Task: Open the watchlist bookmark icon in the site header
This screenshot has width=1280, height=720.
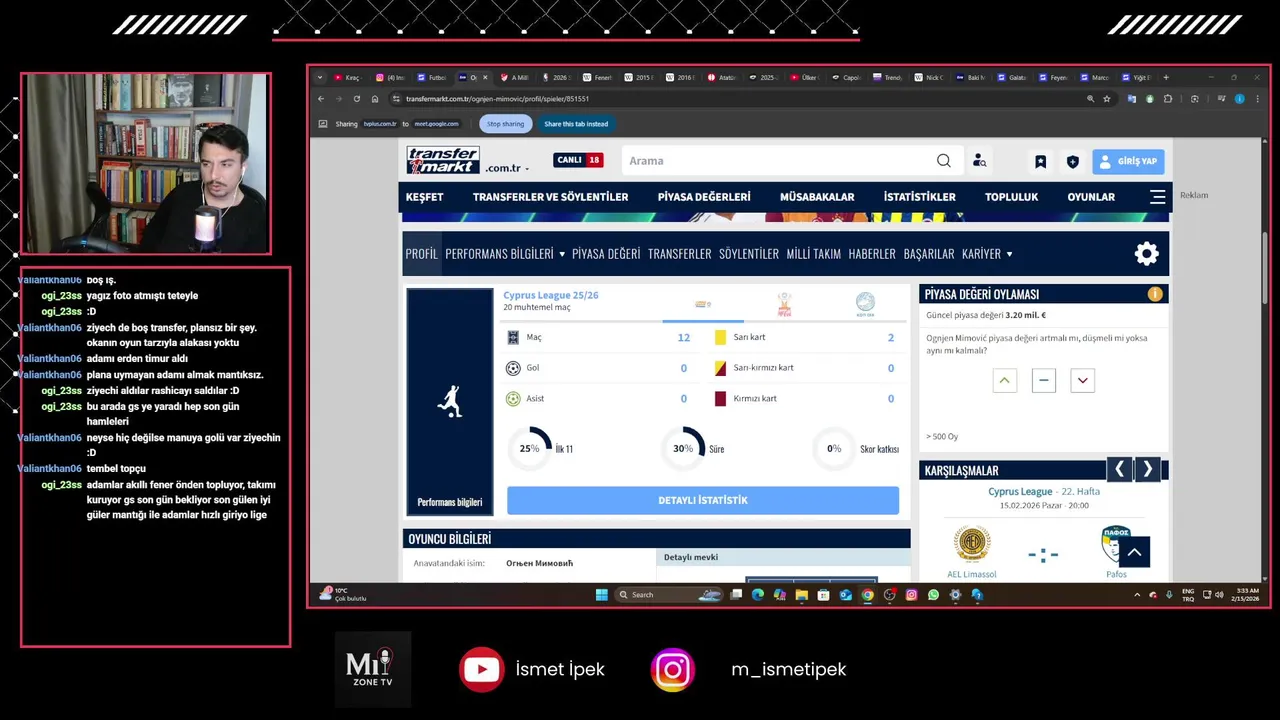Action: [x=1040, y=161]
